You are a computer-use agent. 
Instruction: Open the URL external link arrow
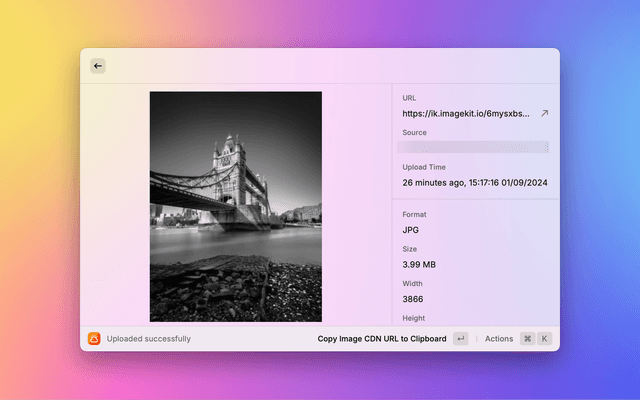click(544, 114)
